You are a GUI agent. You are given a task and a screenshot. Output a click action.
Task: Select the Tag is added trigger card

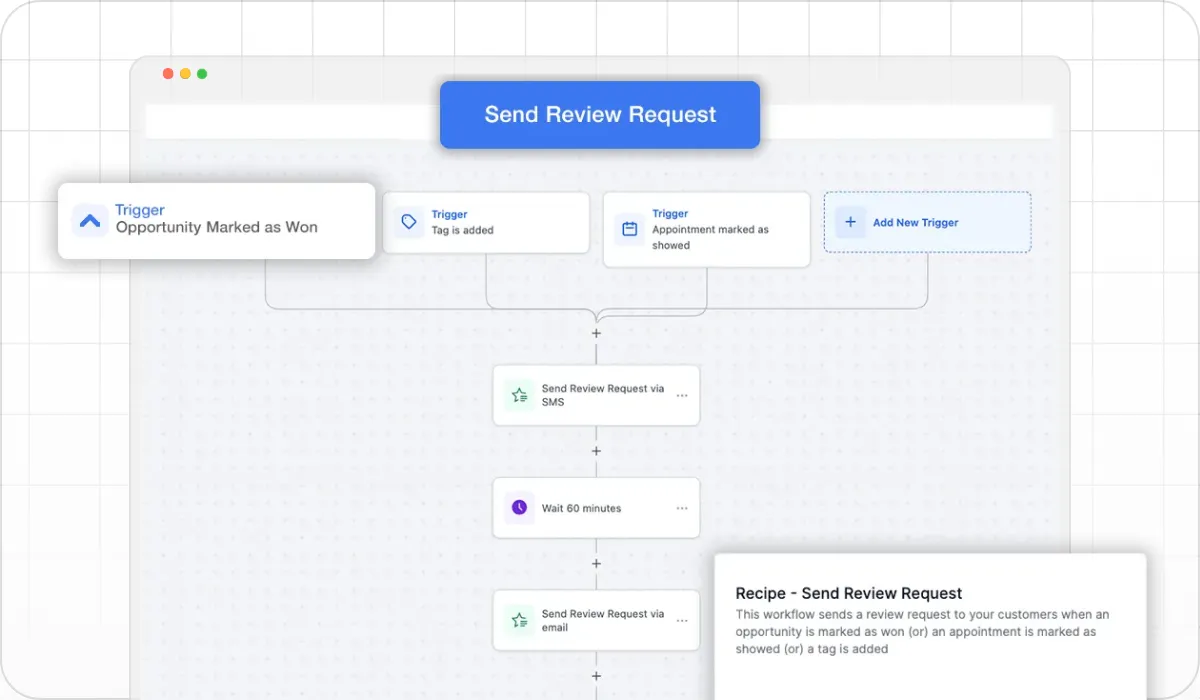point(486,222)
